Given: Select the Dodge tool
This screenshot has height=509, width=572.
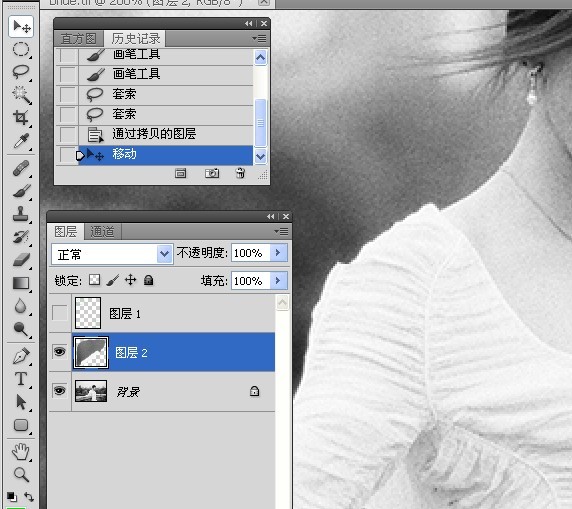Looking at the screenshot, I should click(21, 329).
